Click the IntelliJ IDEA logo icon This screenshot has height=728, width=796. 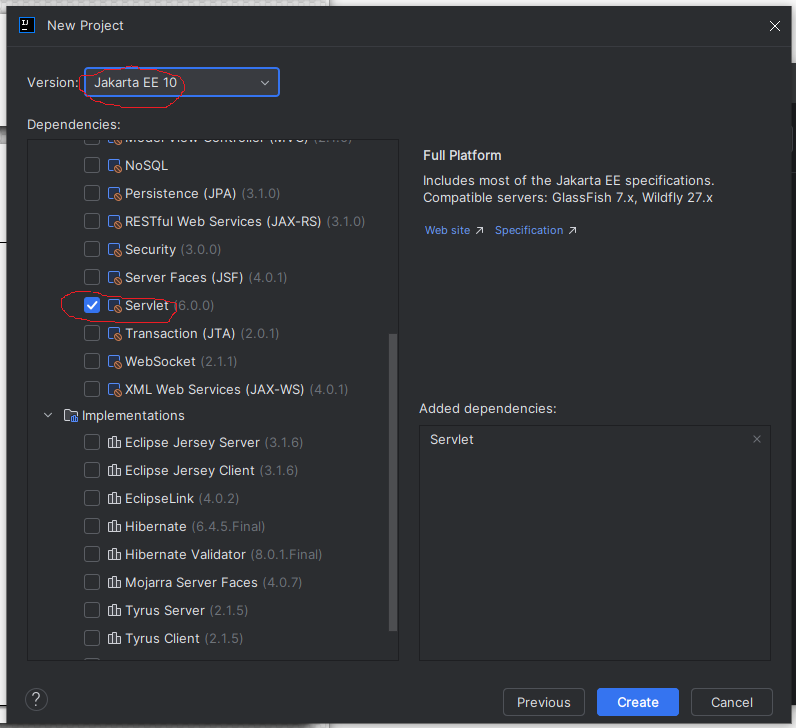coord(27,25)
